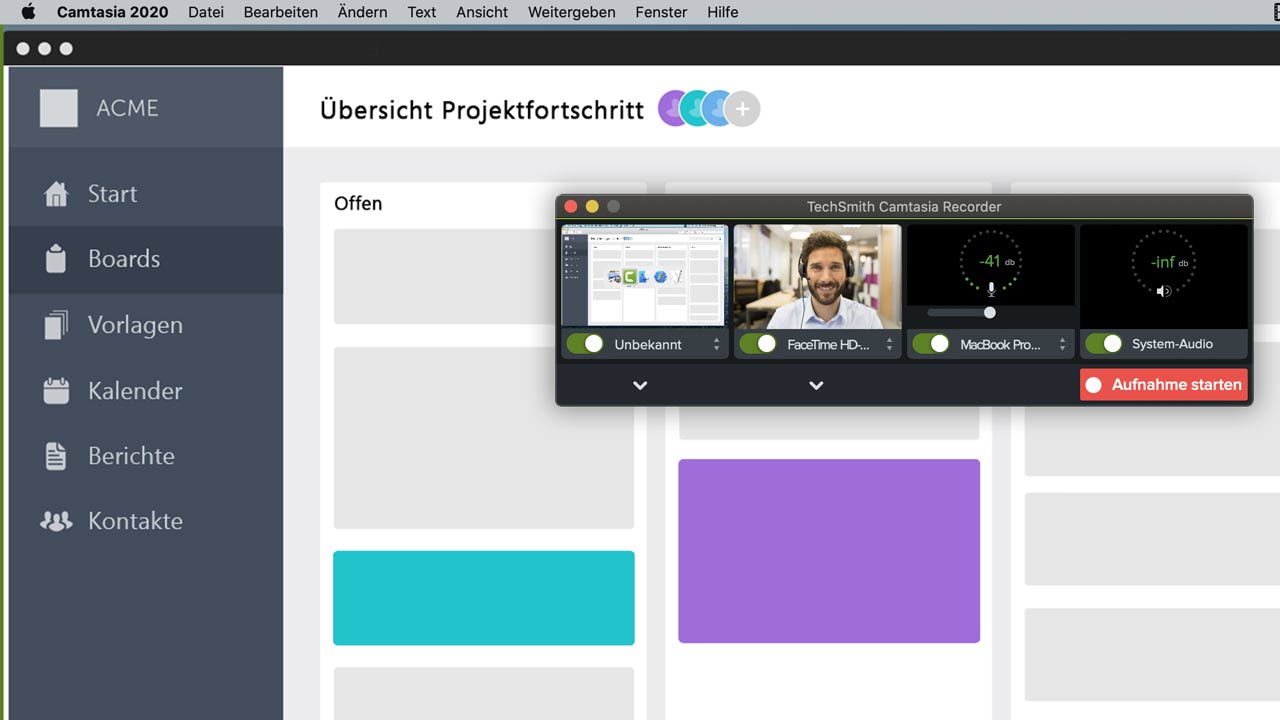Open Kontakte via the people icon
Viewport: 1280px width, 720px height.
tap(56, 521)
